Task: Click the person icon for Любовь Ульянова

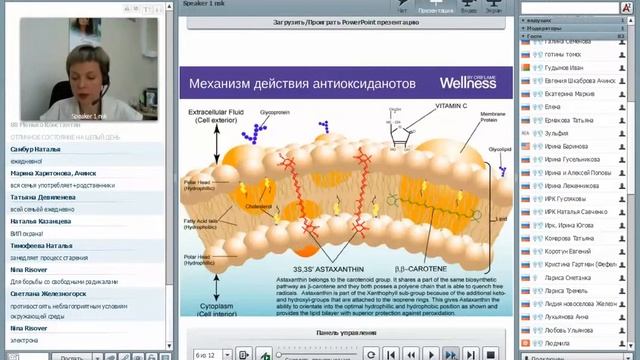Action: 622,330
